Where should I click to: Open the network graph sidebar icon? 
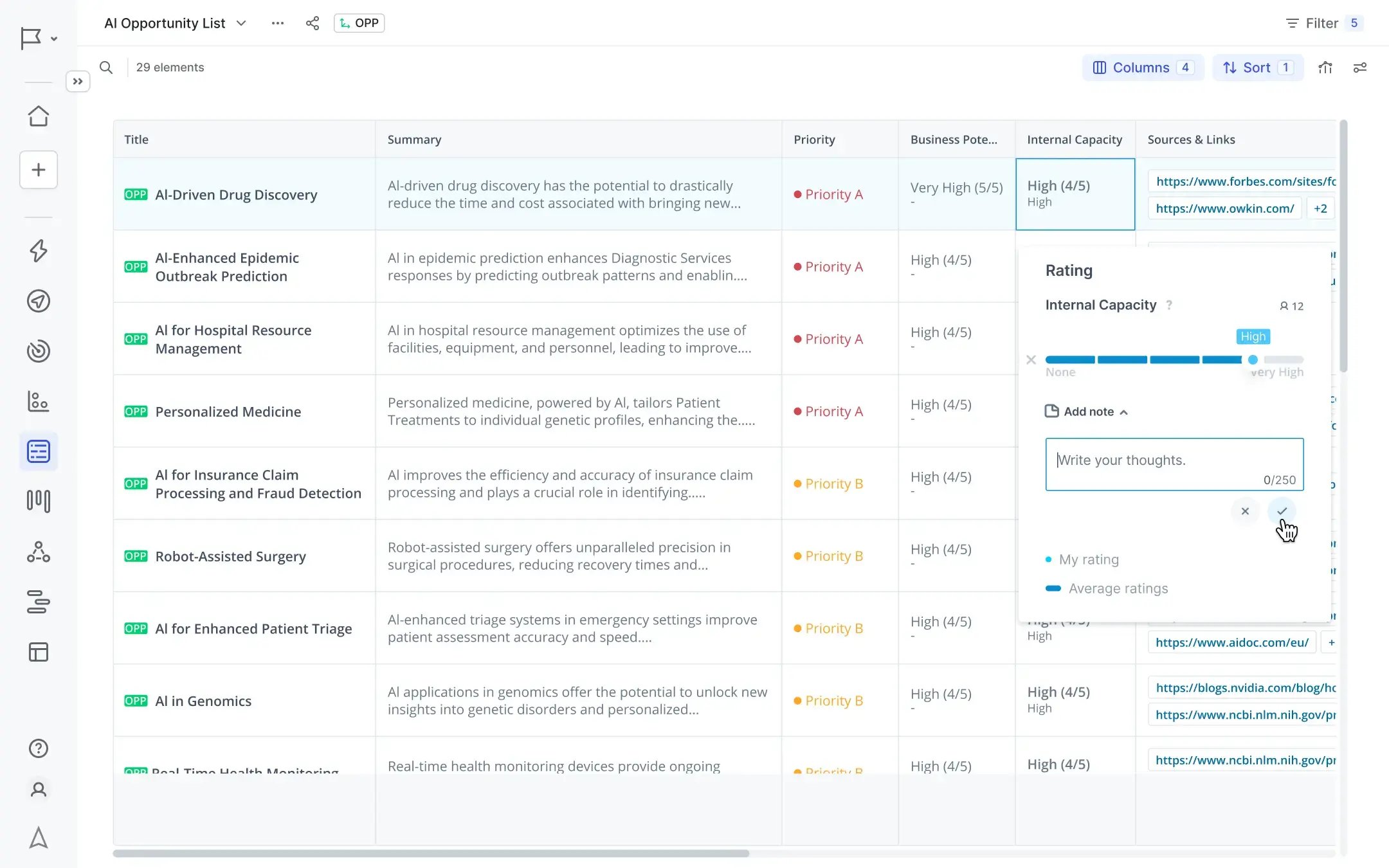pos(39,552)
